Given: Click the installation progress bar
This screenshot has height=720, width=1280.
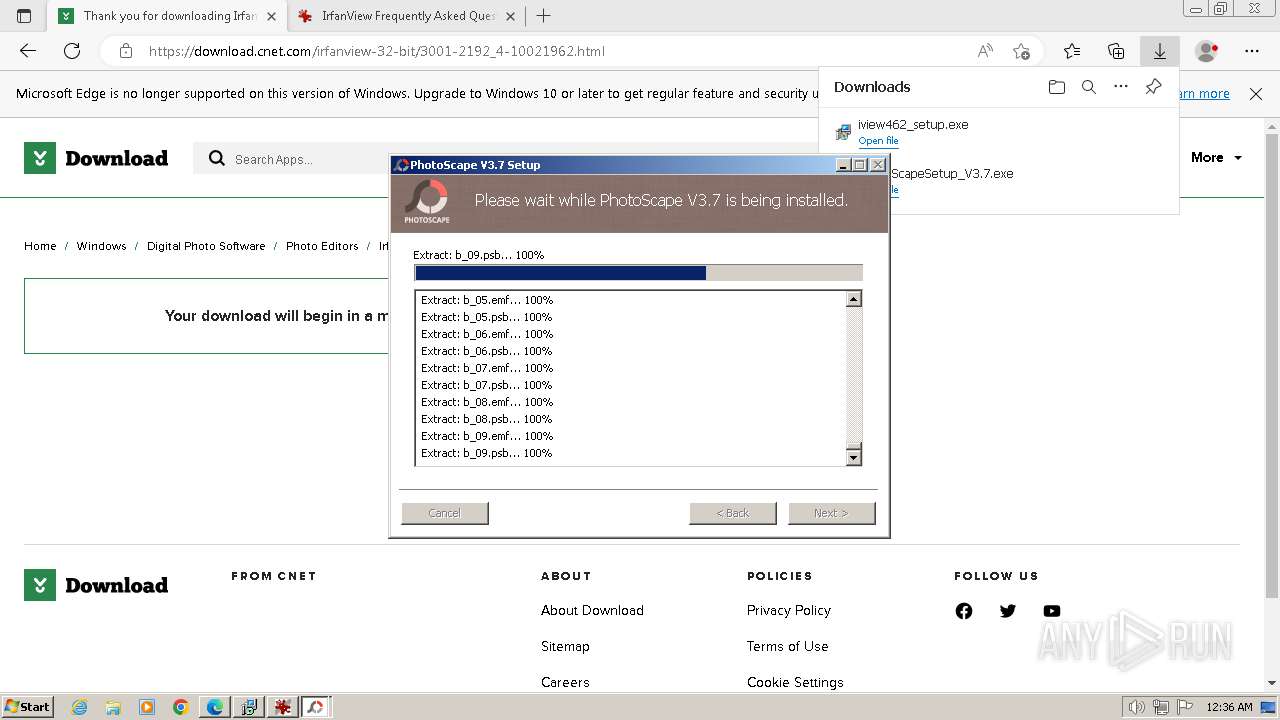Looking at the screenshot, I should (638, 273).
